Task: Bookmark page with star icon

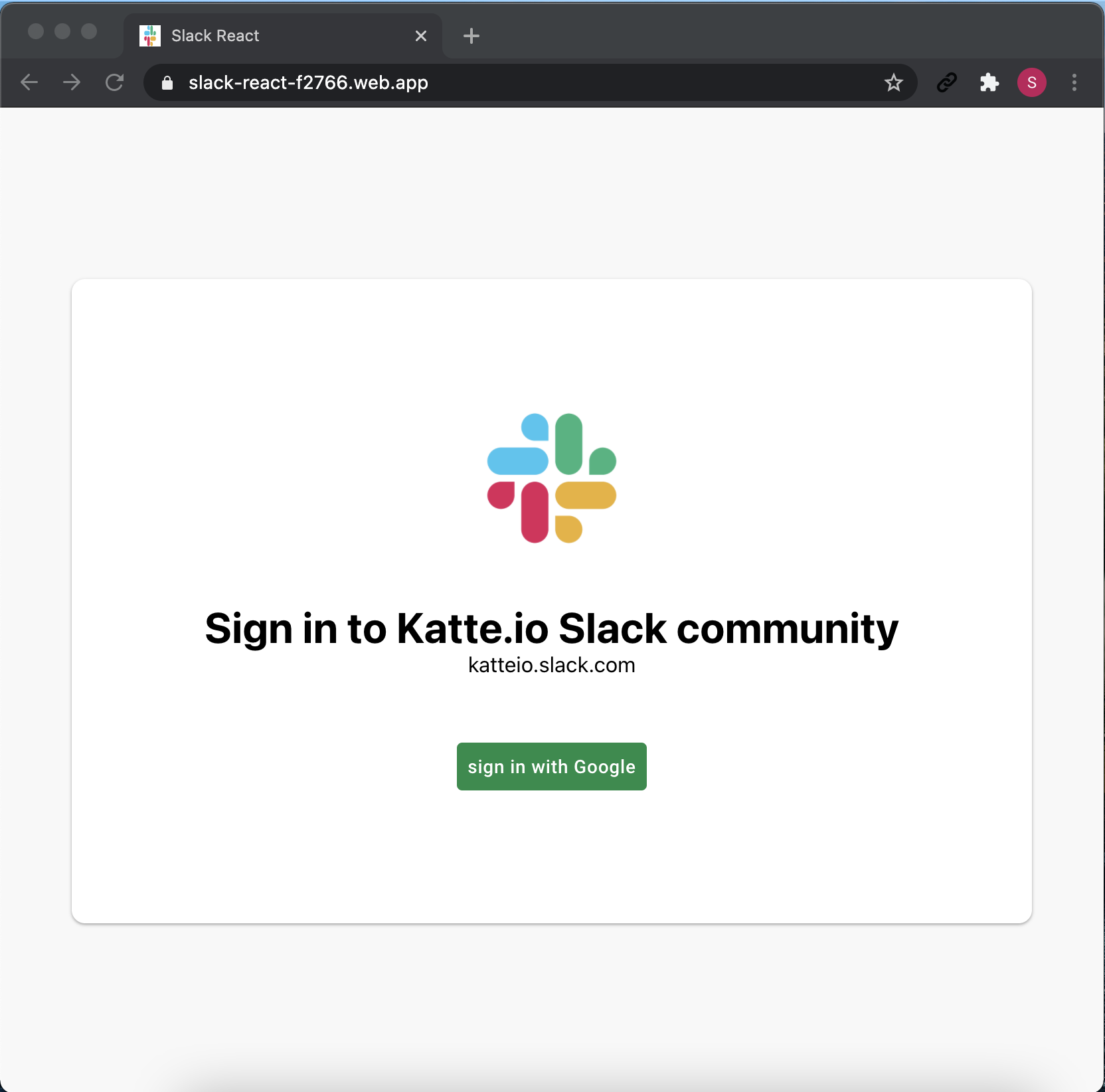Action: click(894, 82)
